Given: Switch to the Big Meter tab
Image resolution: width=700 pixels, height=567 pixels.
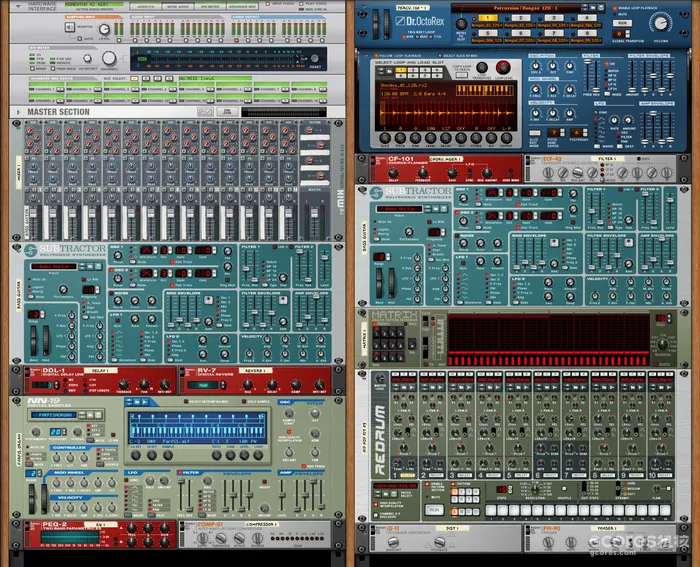Looking at the screenshot, I should (x=210, y=6).
